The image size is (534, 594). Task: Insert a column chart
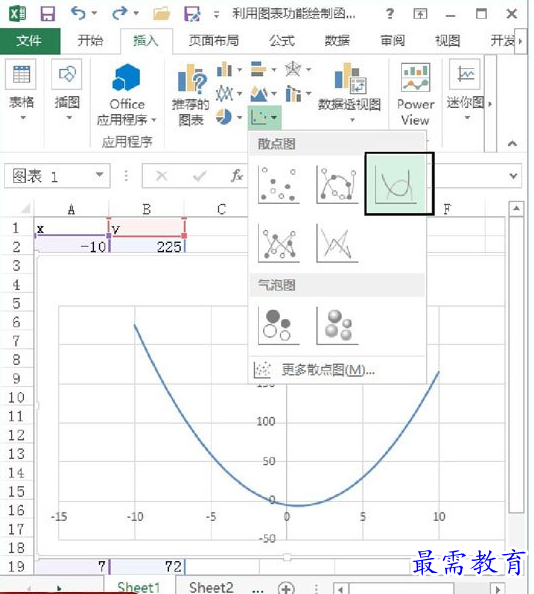(x=229, y=69)
